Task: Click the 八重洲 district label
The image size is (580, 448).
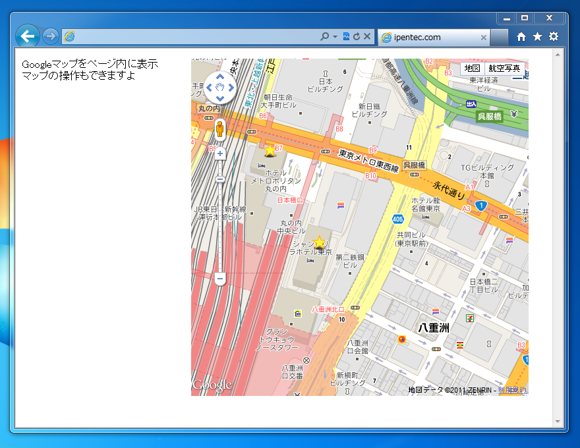Action: pyautogui.click(x=434, y=328)
